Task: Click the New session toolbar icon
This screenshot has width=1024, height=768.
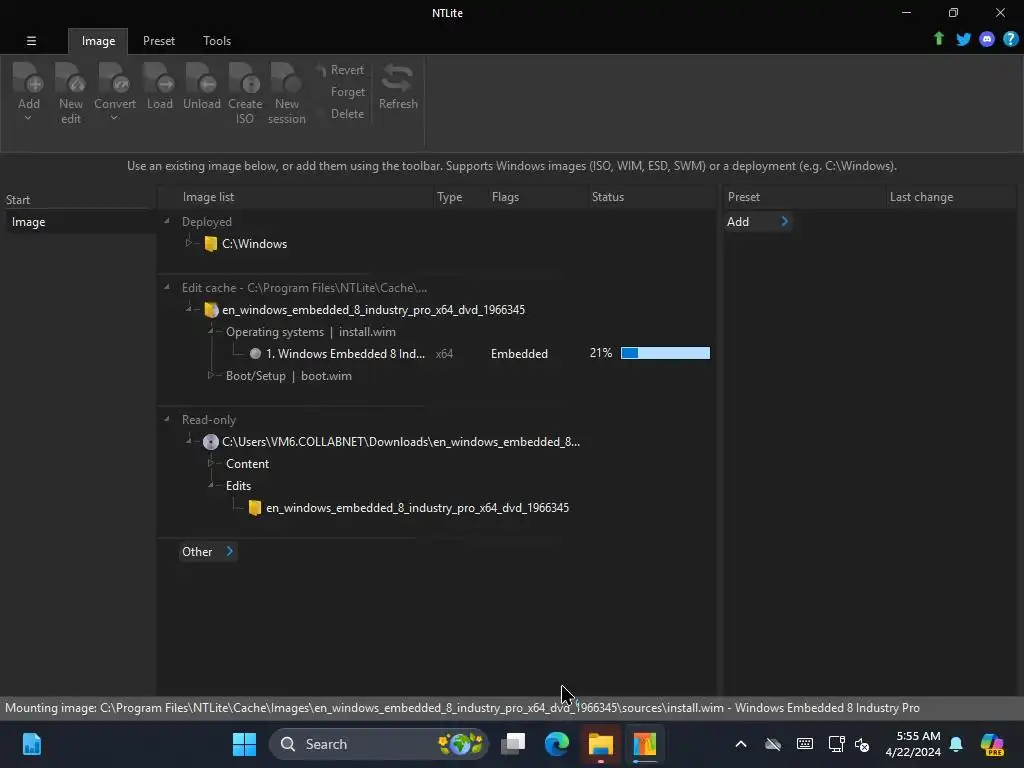Action: [x=286, y=78]
